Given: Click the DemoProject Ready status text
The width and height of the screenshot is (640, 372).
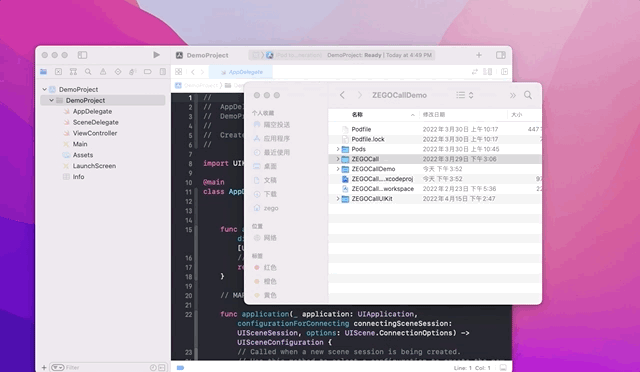Looking at the screenshot, I should [379, 55].
